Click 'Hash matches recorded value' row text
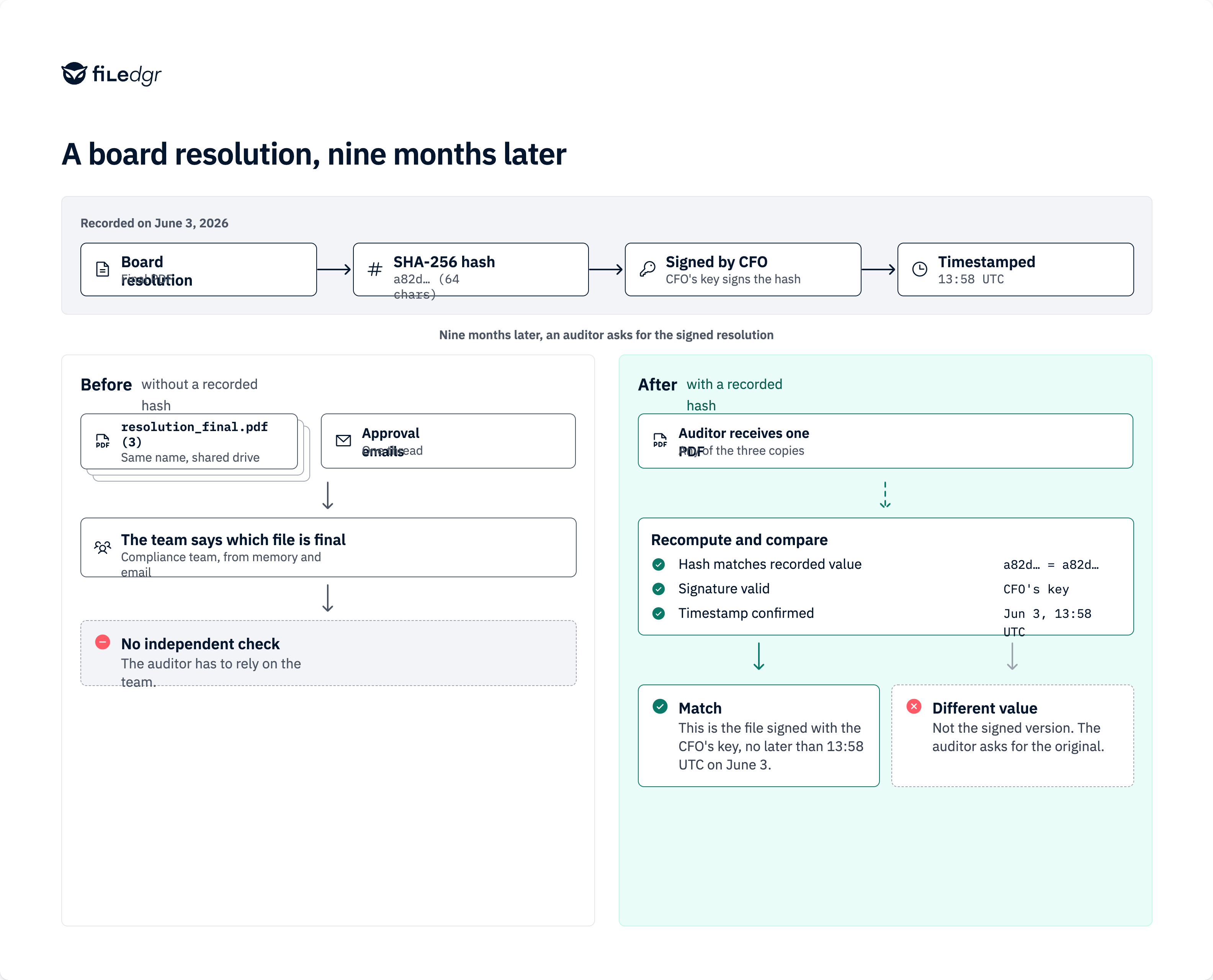The height and width of the screenshot is (980, 1213). coord(770,564)
